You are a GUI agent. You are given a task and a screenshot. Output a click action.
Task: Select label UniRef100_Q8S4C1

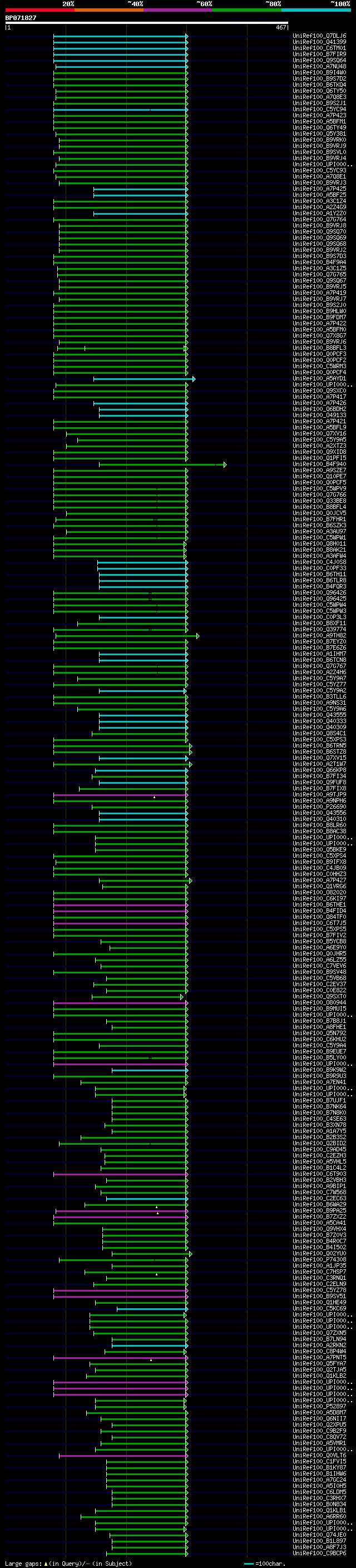coord(319,734)
